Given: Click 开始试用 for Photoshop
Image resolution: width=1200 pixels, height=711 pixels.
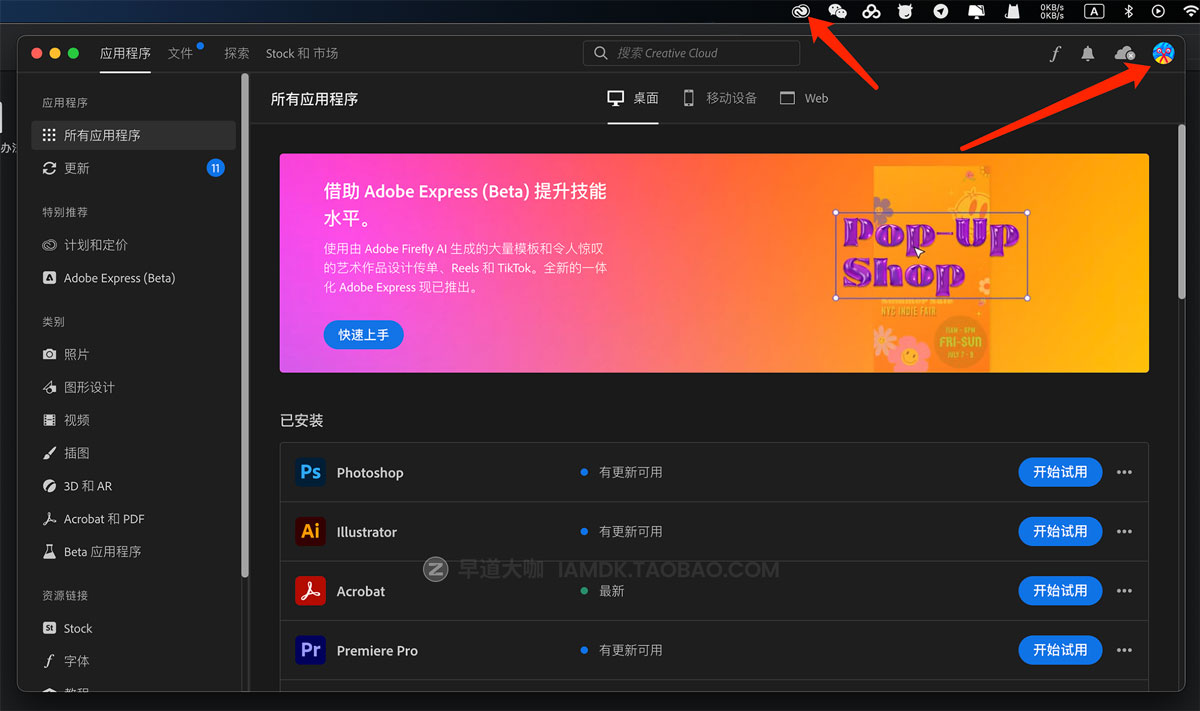Looking at the screenshot, I should click(1060, 472).
